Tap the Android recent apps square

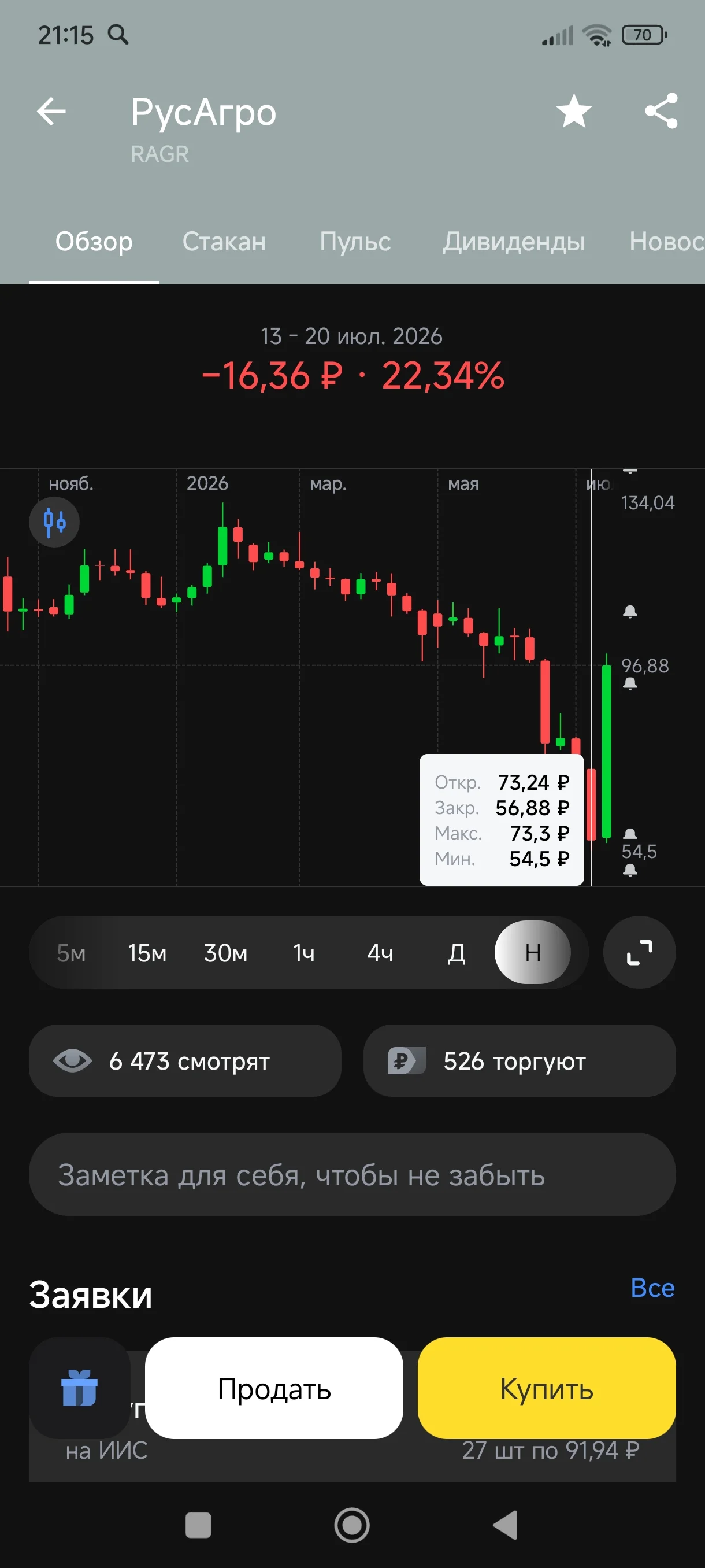tap(198, 1525)
